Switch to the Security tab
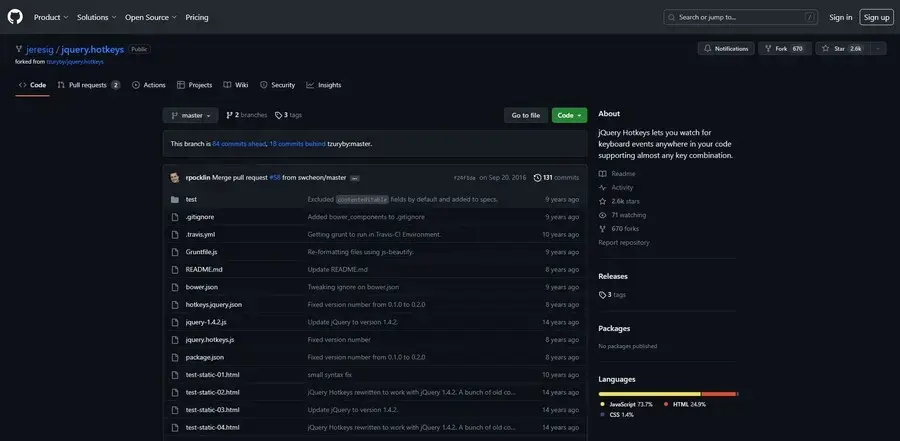 277,85
